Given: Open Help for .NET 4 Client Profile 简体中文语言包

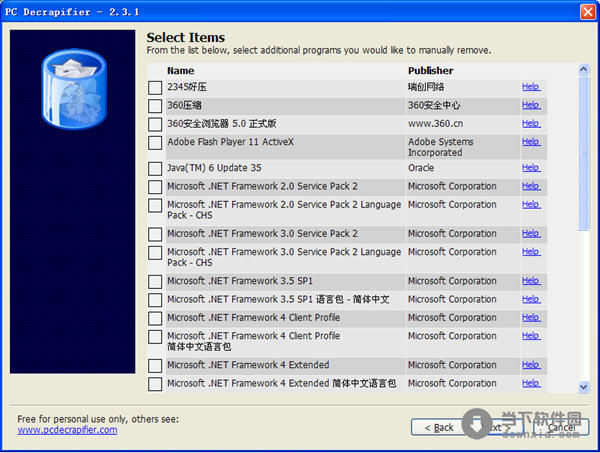Looking at the screenshot, I should (531, 336).
